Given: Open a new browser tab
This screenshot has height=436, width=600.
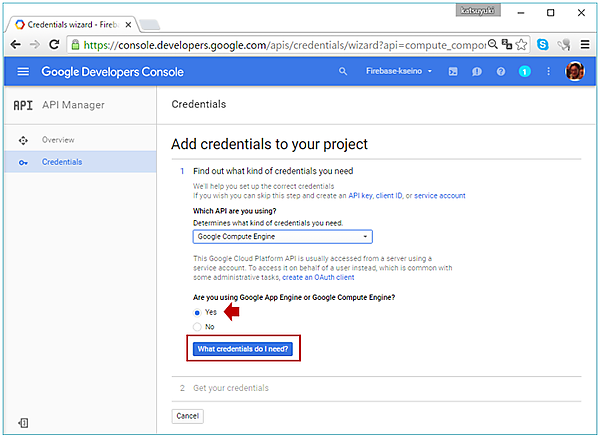Looking at the screenshot, I should point(150,25).
